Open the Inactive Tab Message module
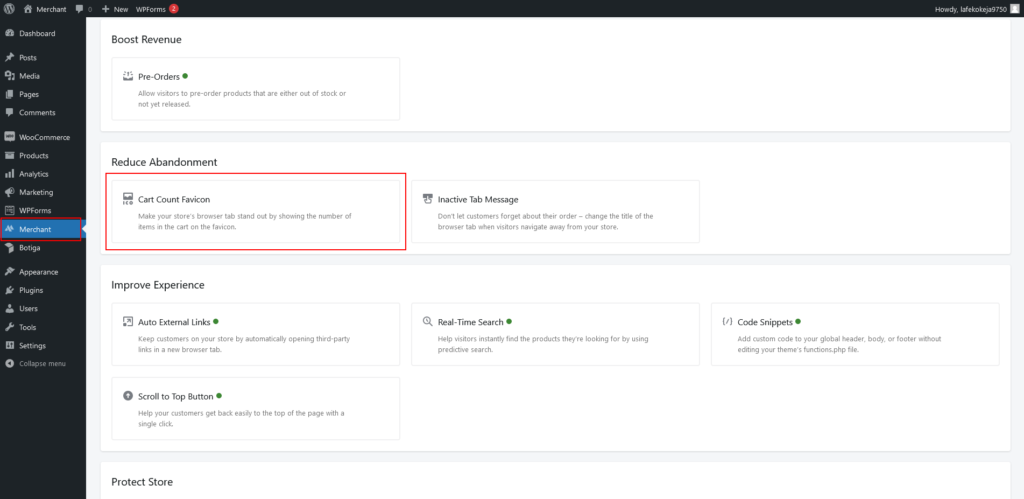The height and width of the screenshot is (499, 1024). click(555, 212)
